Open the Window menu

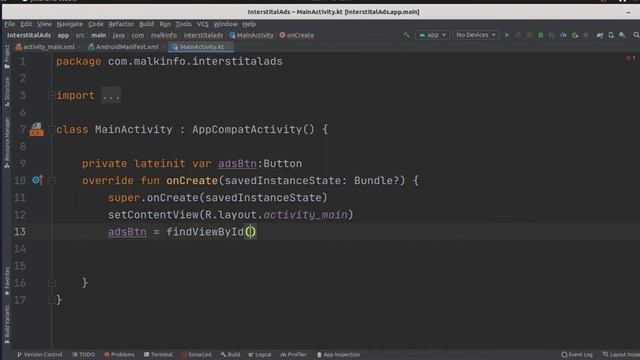226,24
